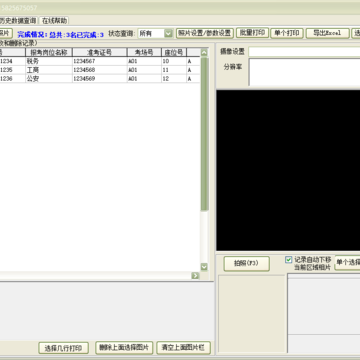Toggle the 记录自动下移 checkbox

coord(289,260)
